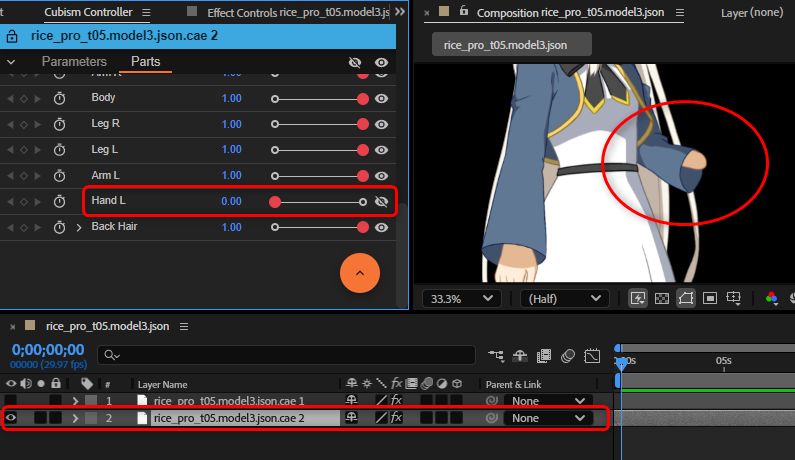Open show channel and color management
The height and width of the screenshot is (460, 795).
click(x=772, y=298)
